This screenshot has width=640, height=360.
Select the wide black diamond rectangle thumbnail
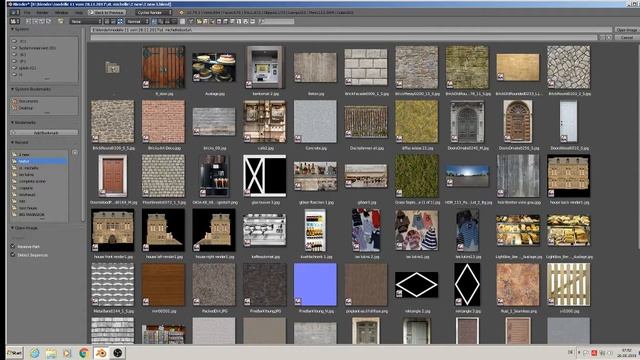(416, 284)
